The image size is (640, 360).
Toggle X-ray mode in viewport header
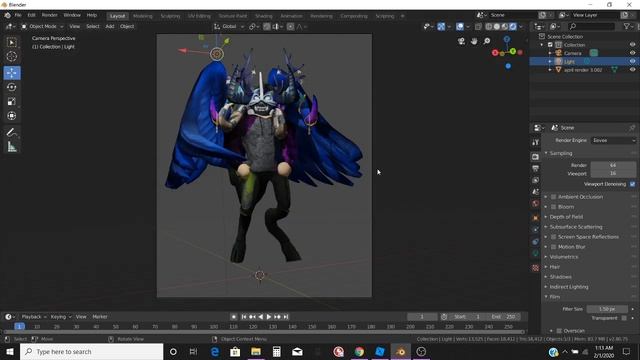tap(478, 27)
